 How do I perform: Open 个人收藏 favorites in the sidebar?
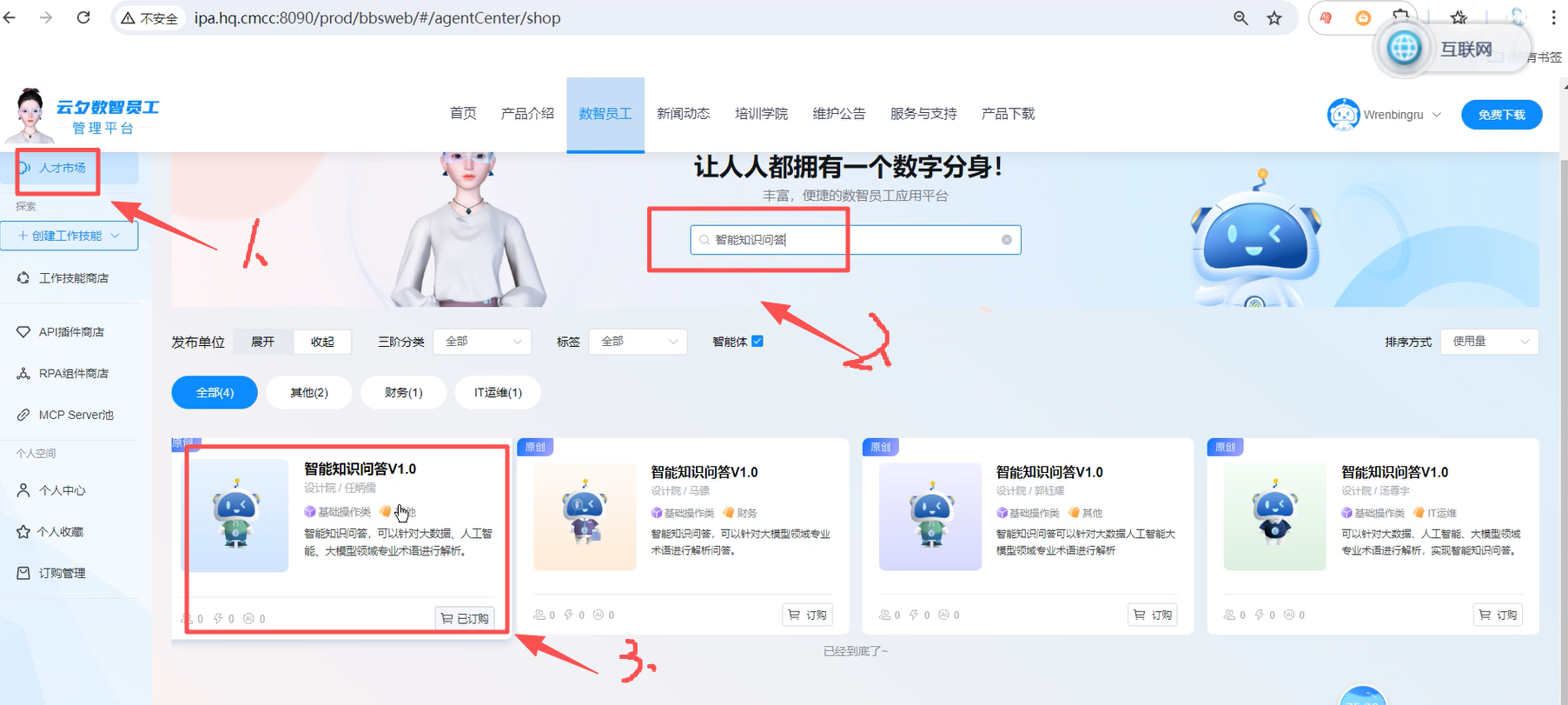[60, 532]
